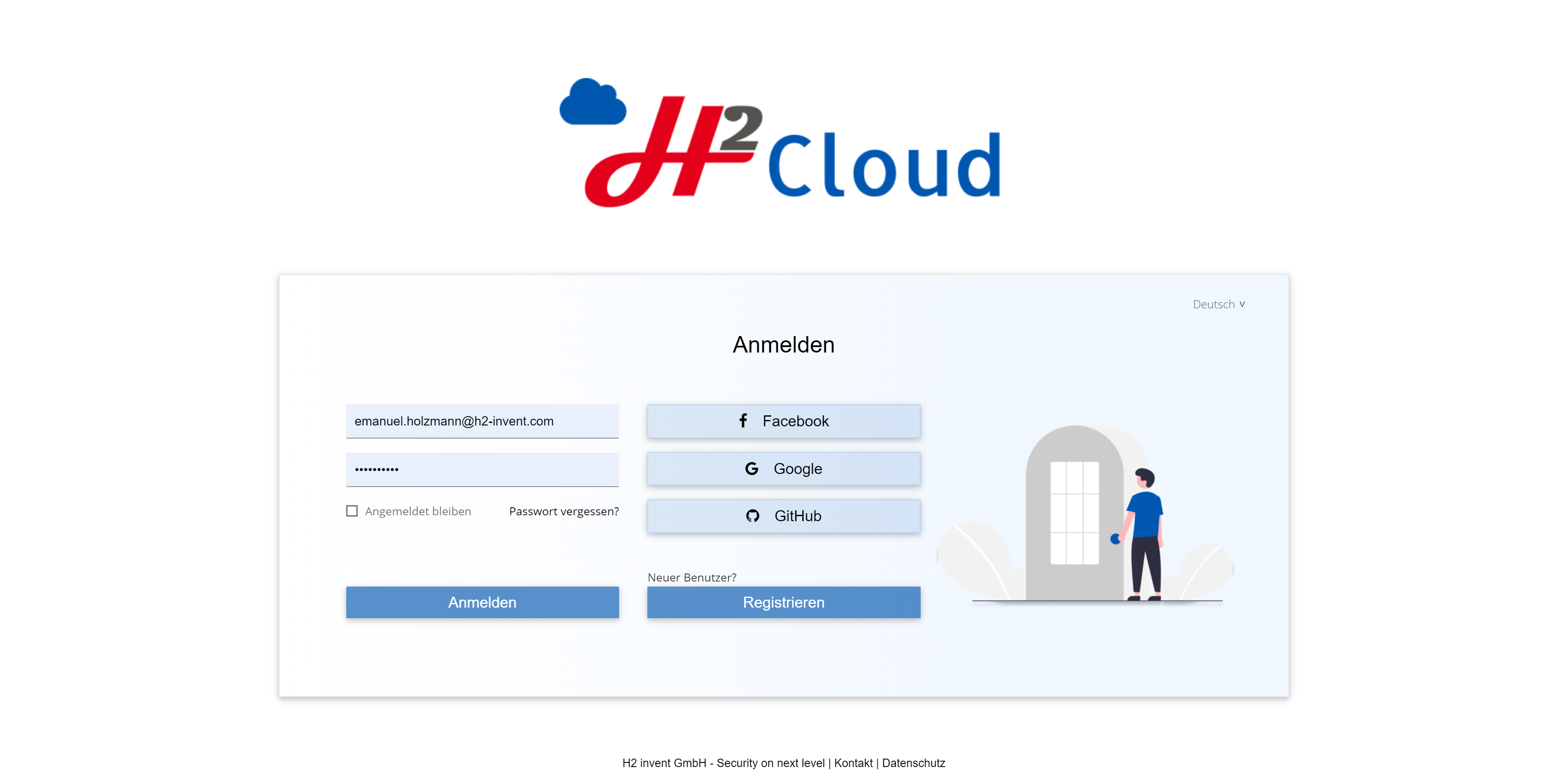Click the Angemeldet bleiben label text
Image resolution: width=1568 pixels, height=778 pixels.
tap(418, 511)
